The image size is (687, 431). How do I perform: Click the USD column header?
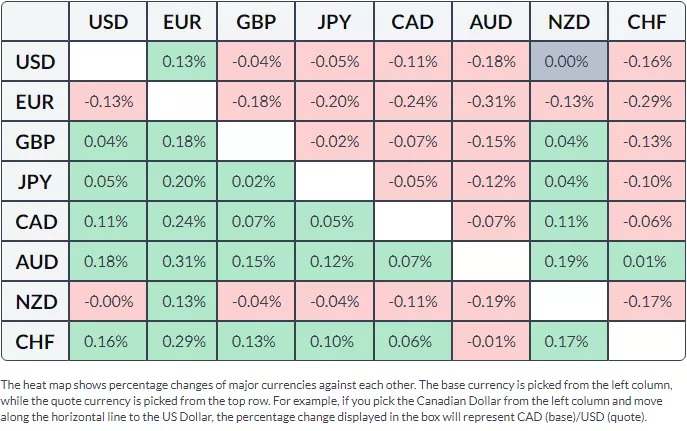tap(108, 22)
